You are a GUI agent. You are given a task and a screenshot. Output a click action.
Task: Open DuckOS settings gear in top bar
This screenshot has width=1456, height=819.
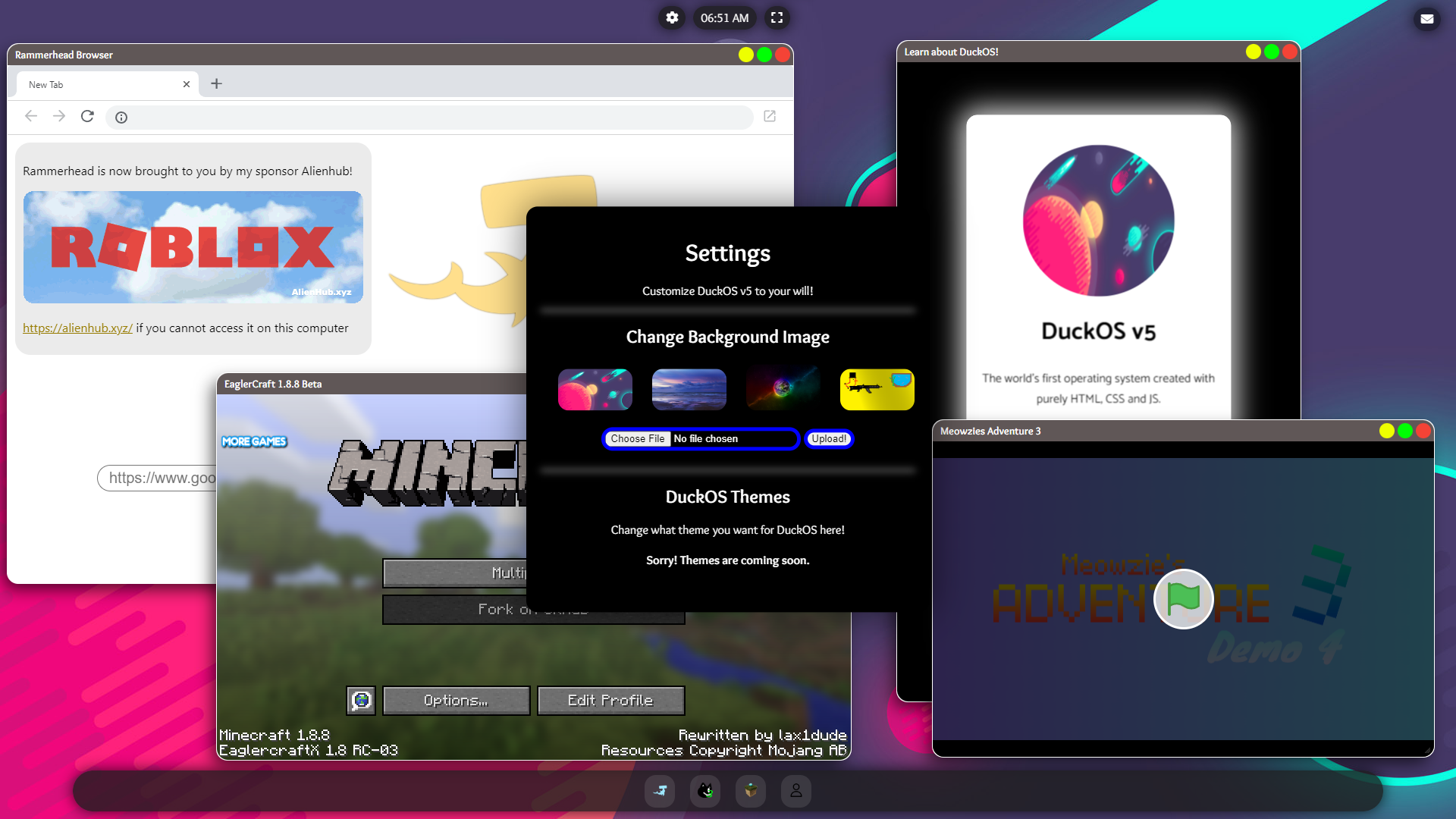click(672, 17)
